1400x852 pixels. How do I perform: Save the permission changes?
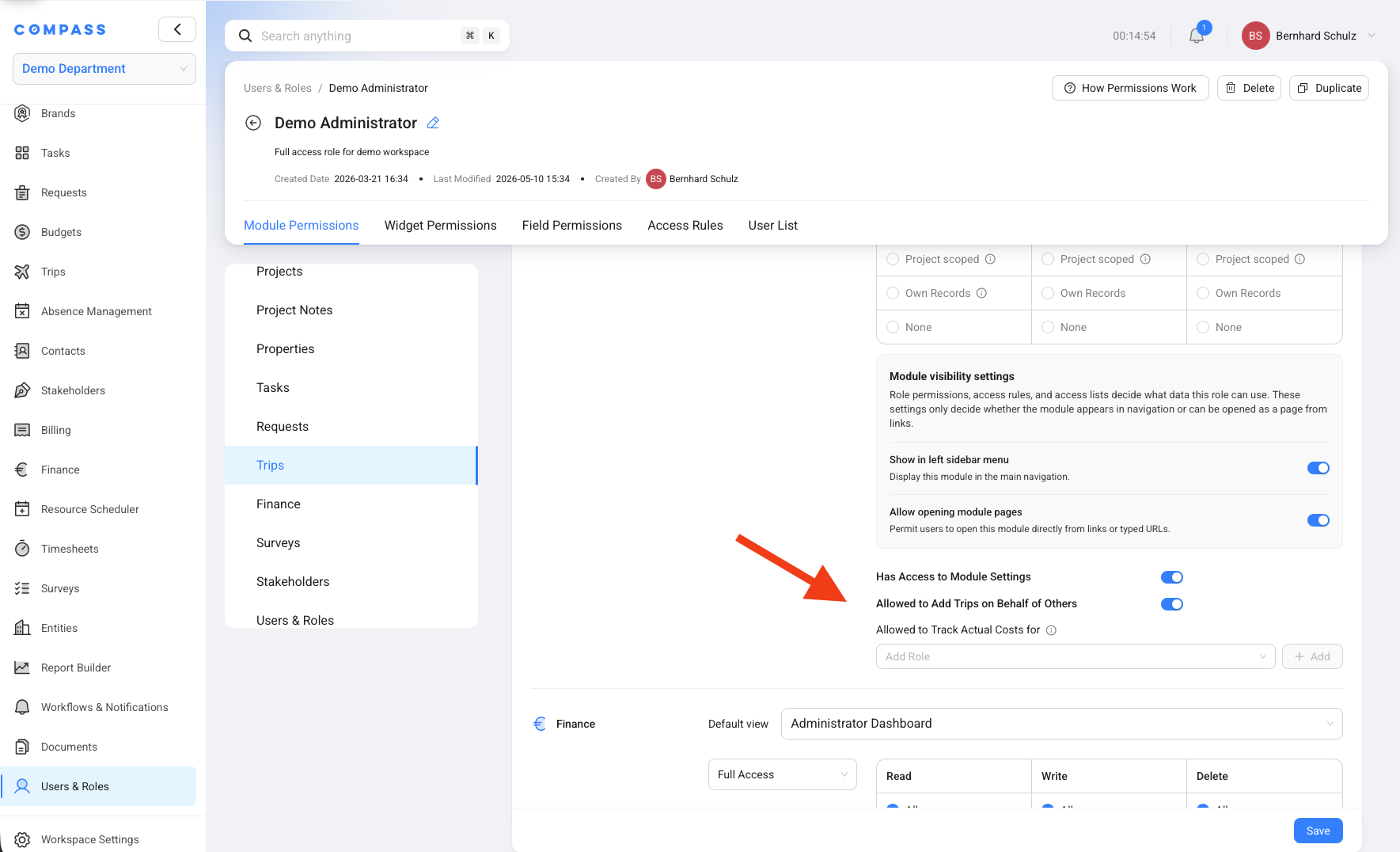pyautogui.click(x=1318, y=831)
